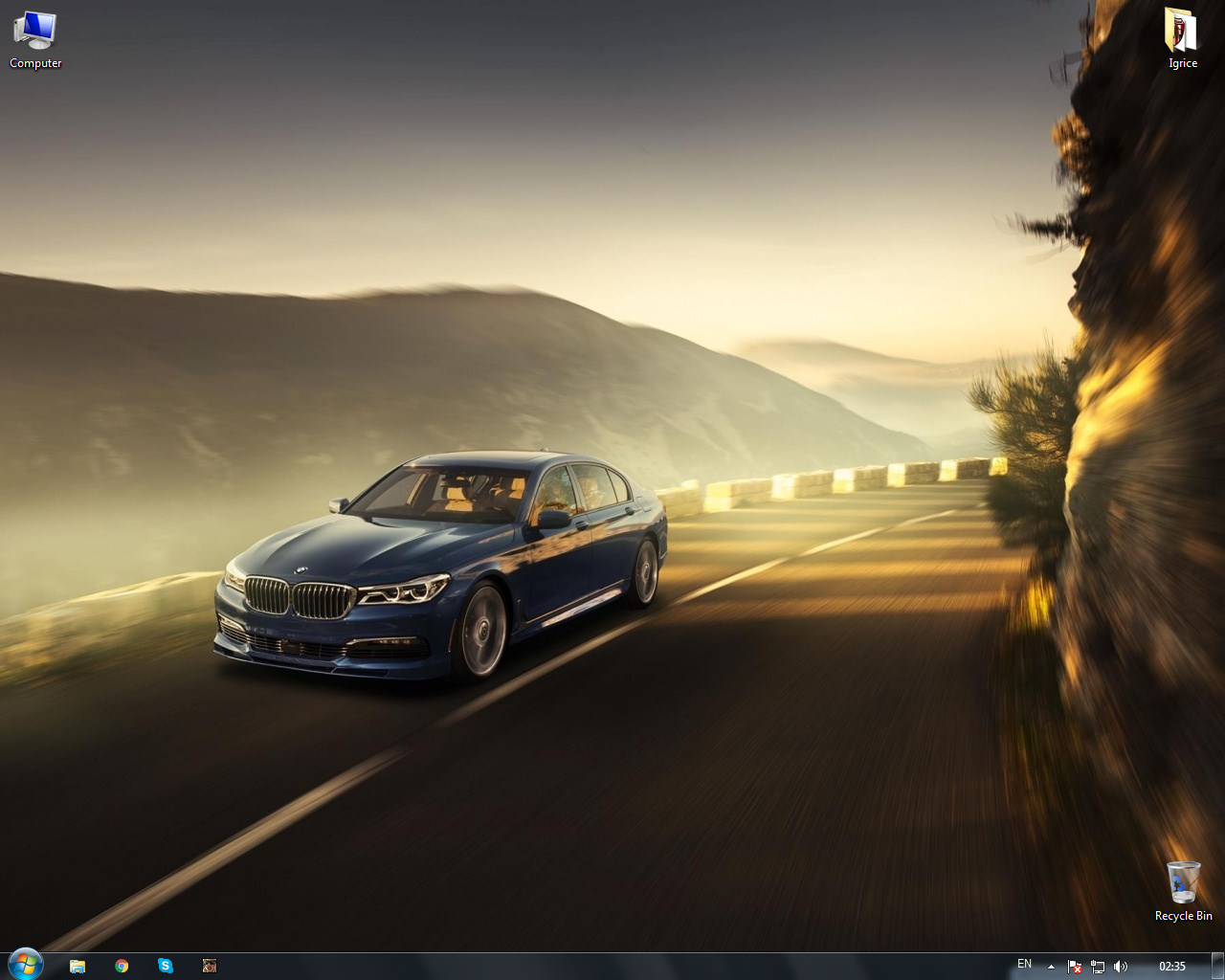Launch Google Chrome from the taskbar
This screenshot has width=1225, height=980.
tap(122, 966)
